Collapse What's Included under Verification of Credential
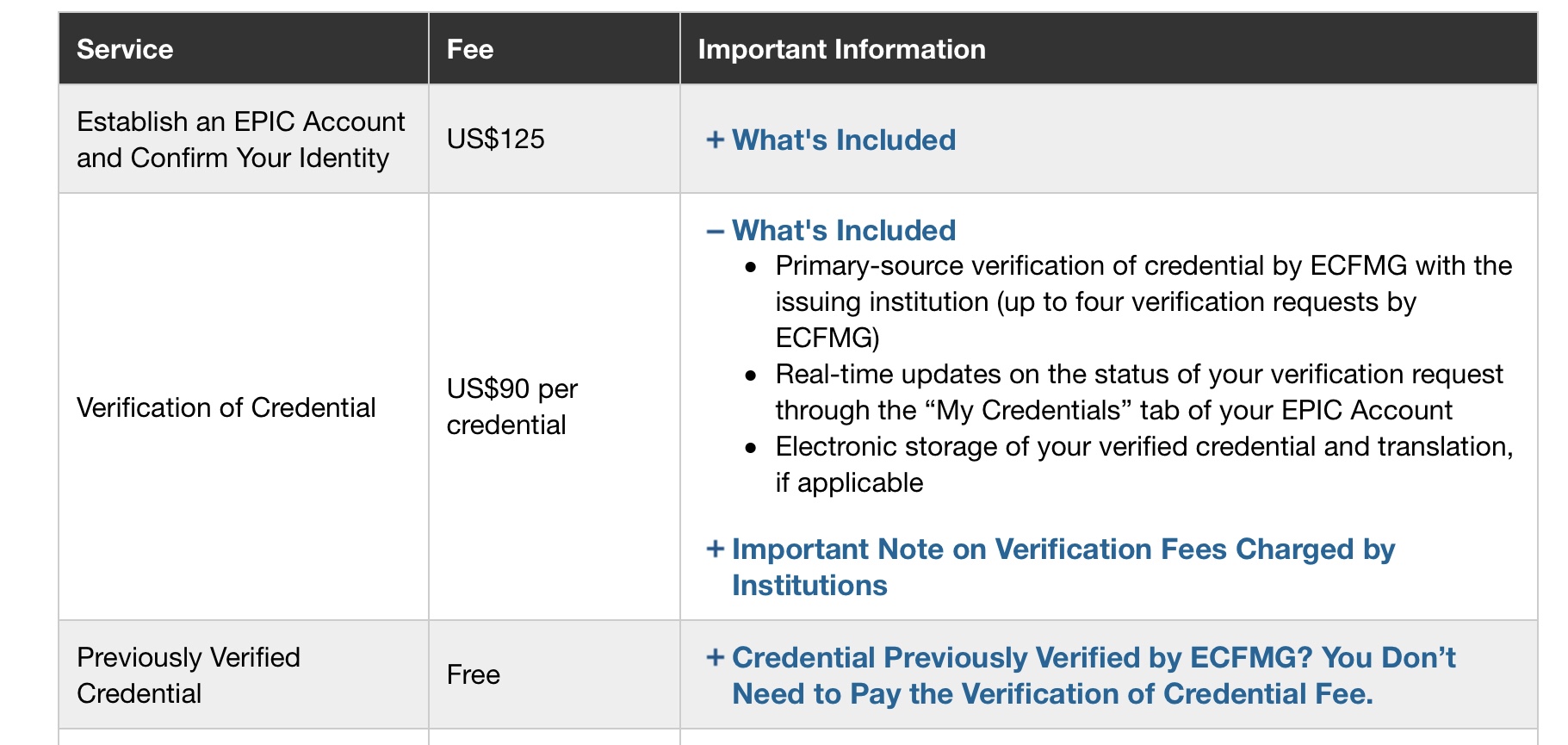Image resolution: width=1568 pixels, height=745 pixels. click(843, 230)
